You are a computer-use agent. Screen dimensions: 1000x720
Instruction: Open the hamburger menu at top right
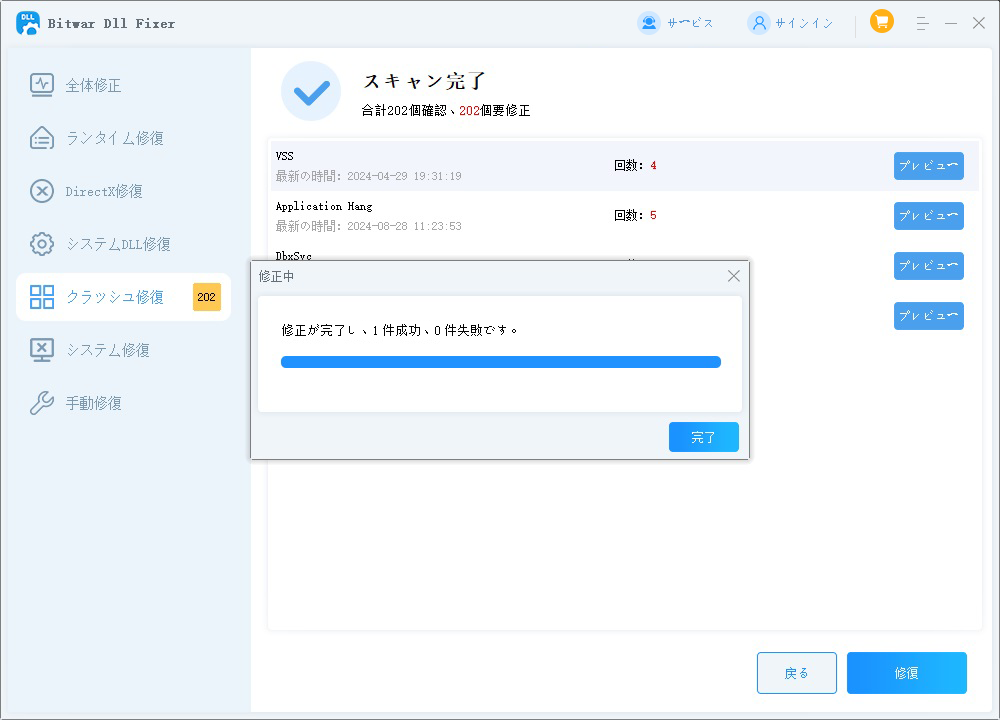[922, 22]
